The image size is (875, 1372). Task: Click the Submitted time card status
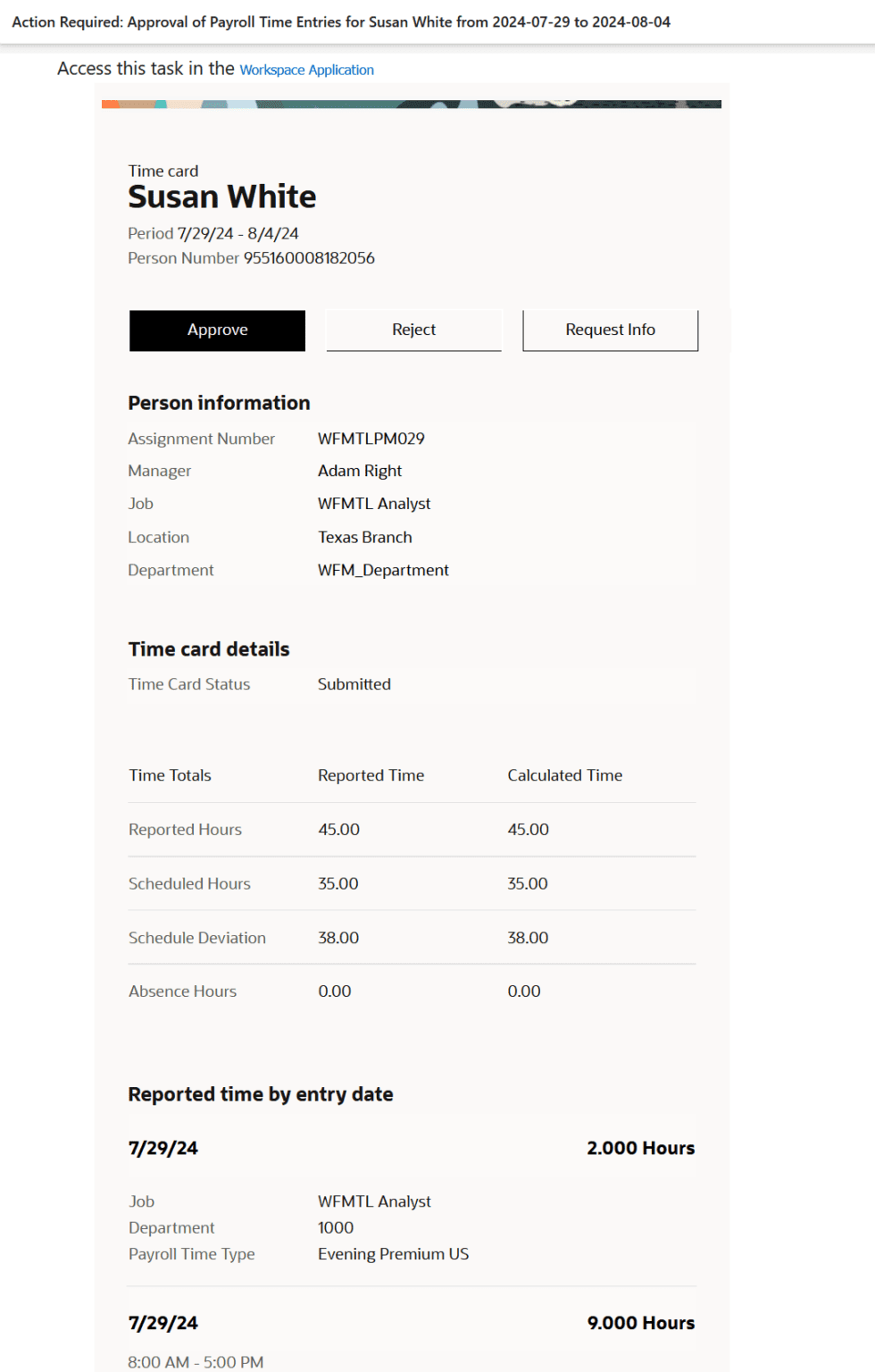click(354, 684)
